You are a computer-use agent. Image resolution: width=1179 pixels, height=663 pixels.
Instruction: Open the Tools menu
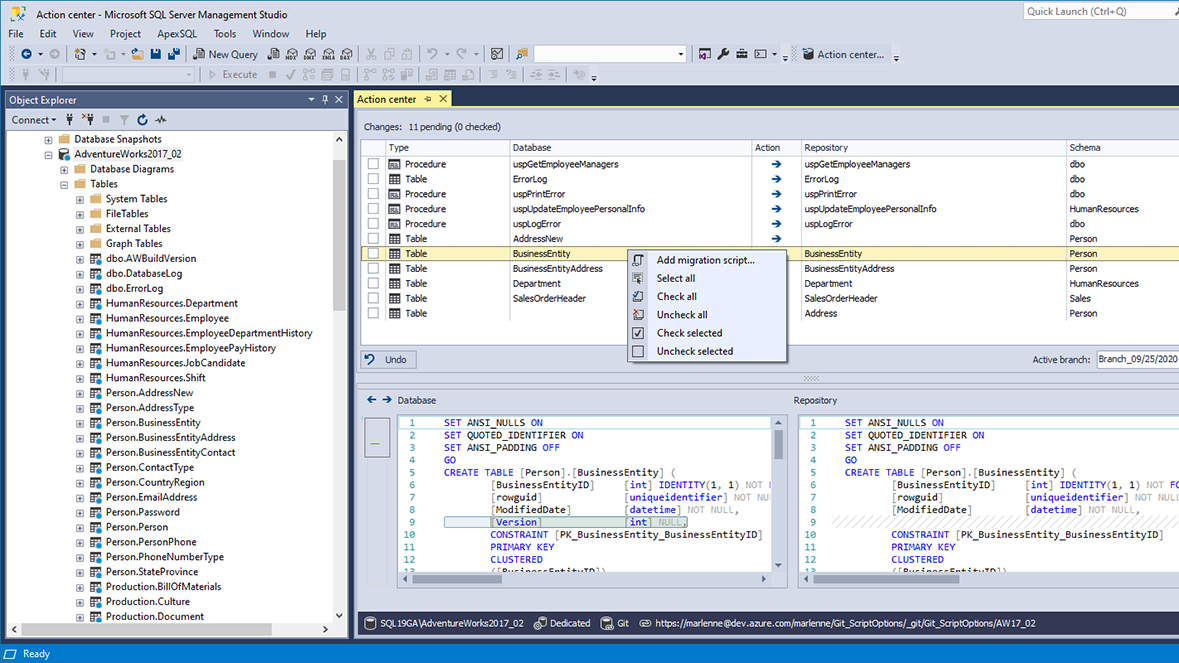[x=225, y=34]
